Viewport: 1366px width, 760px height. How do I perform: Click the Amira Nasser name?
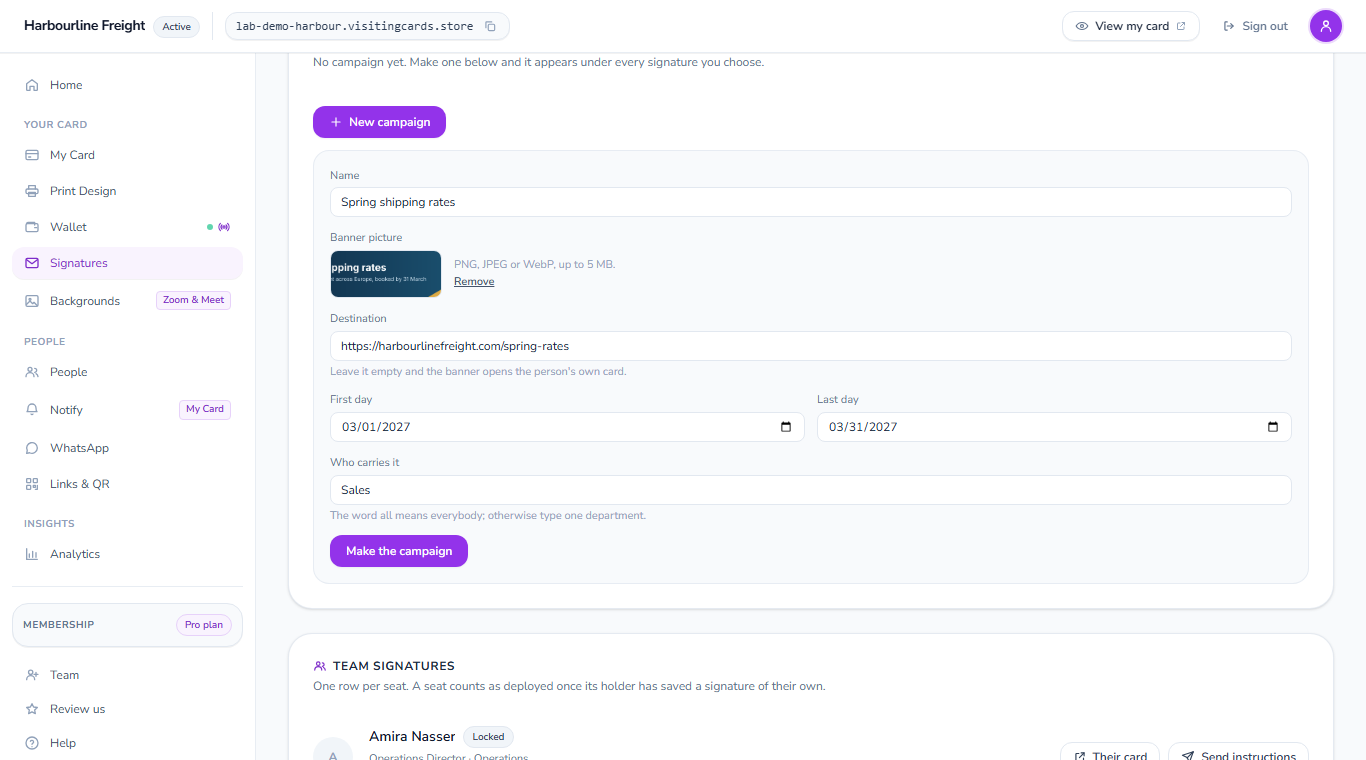tap(412, 737)
